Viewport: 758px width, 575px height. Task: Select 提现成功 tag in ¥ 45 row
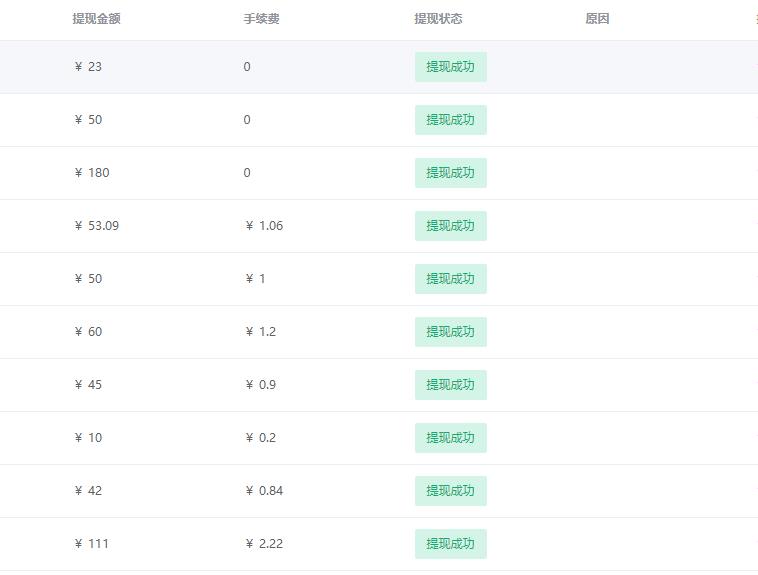[451, 385]
